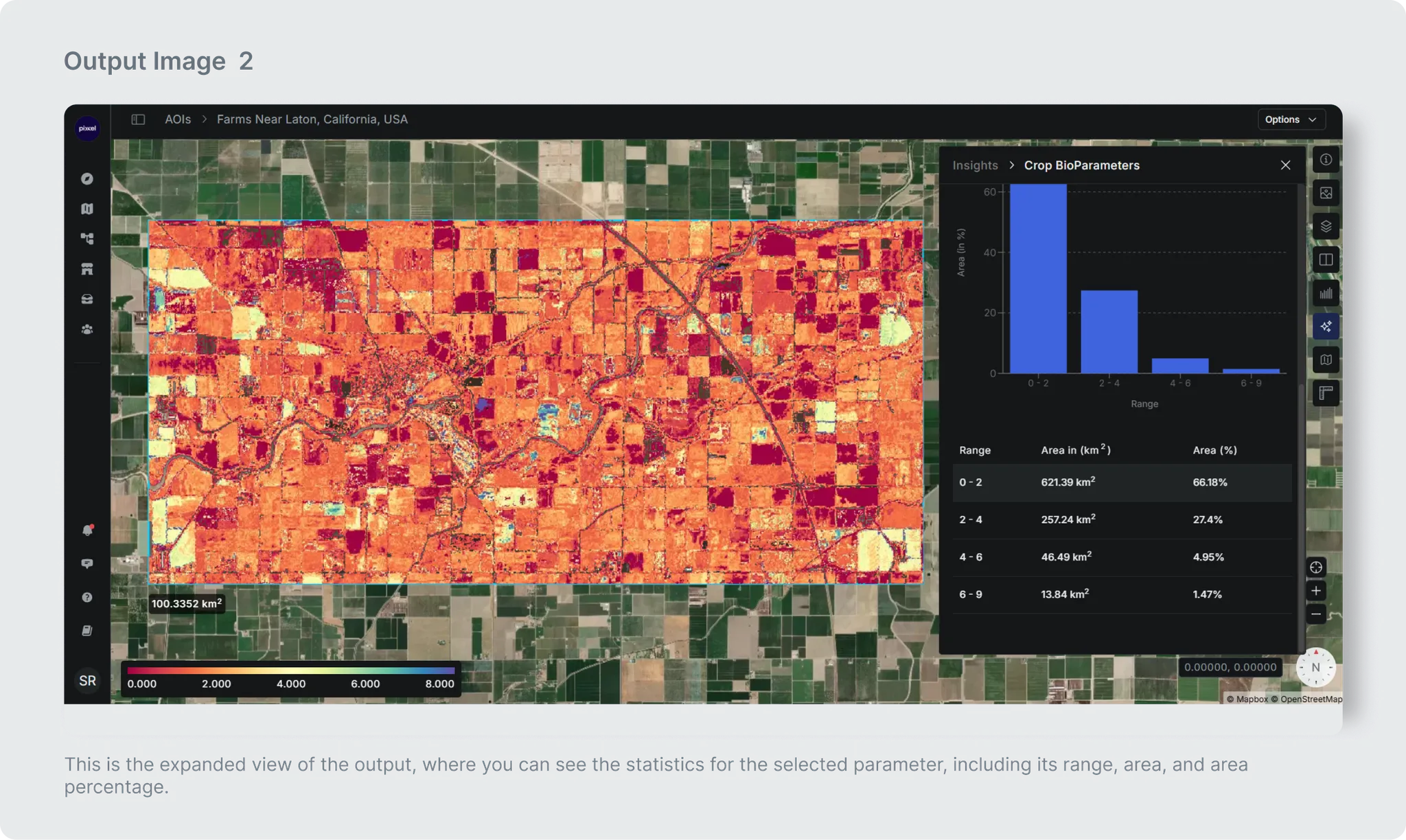Click the coordinates readout 0.00000, 0.00000
1406x840 pixels.
(1230, 667)
